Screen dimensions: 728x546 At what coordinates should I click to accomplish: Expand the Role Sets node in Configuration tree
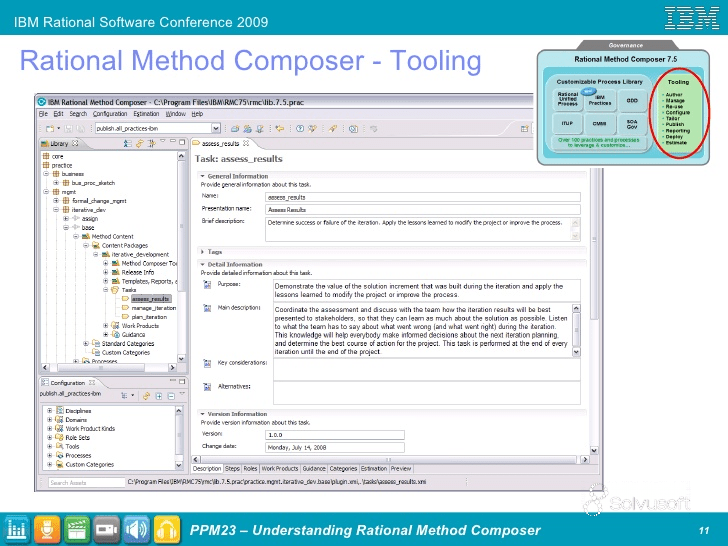pos(50,438)
